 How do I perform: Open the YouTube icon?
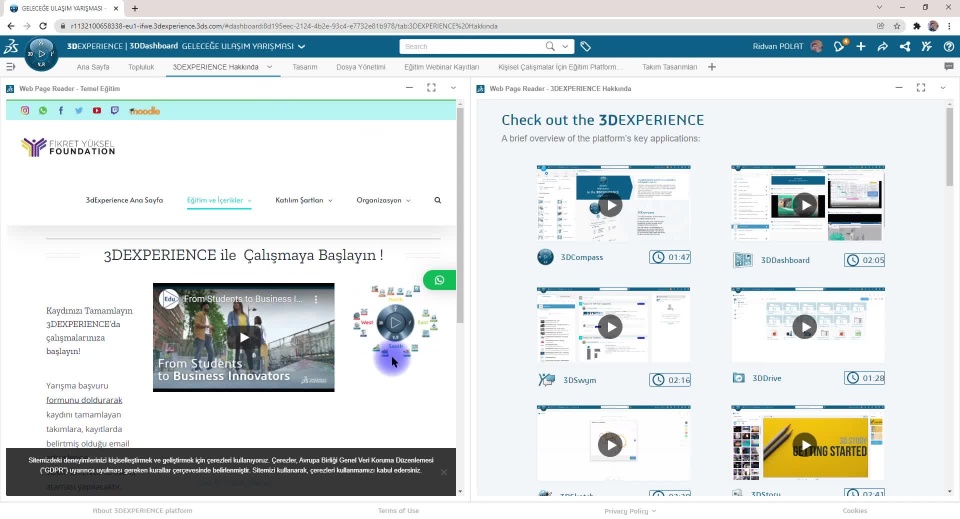tap(97, 111)
